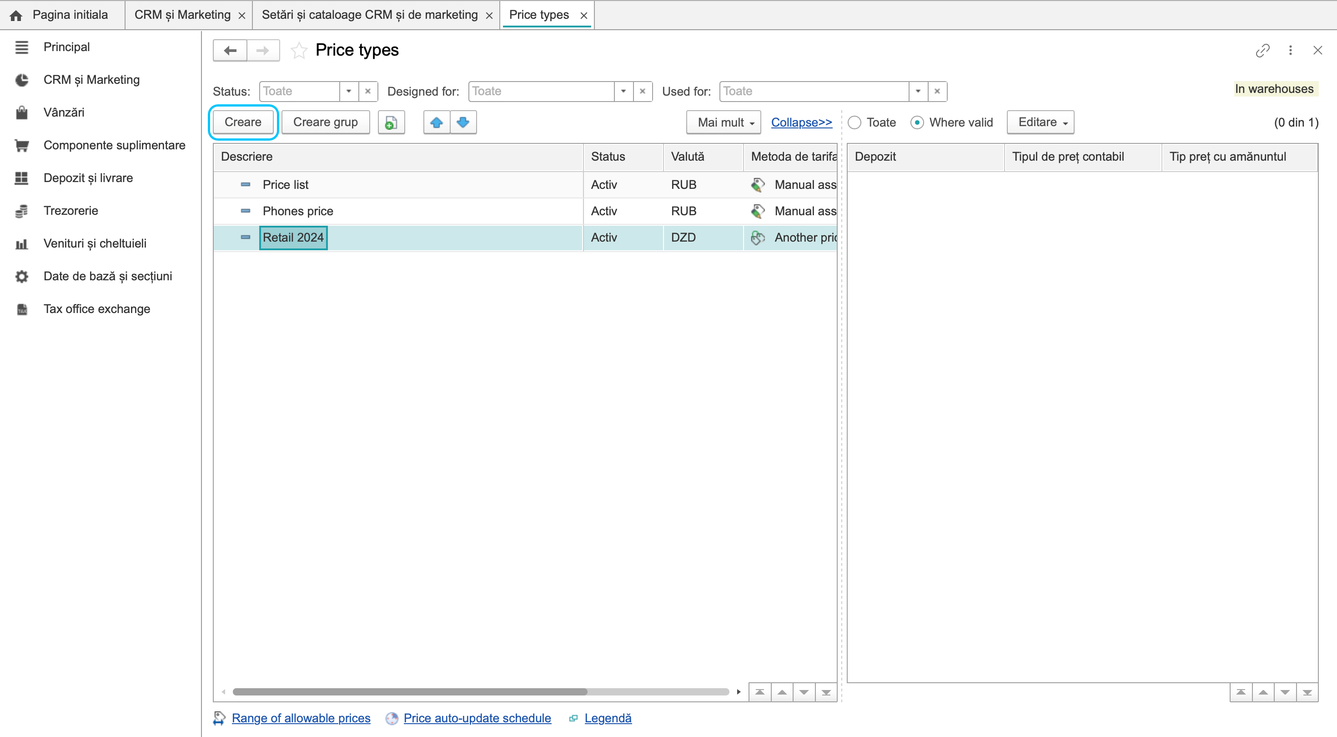Move item up with blue up arrow
1337x737 pixels.
click(437, 122)
